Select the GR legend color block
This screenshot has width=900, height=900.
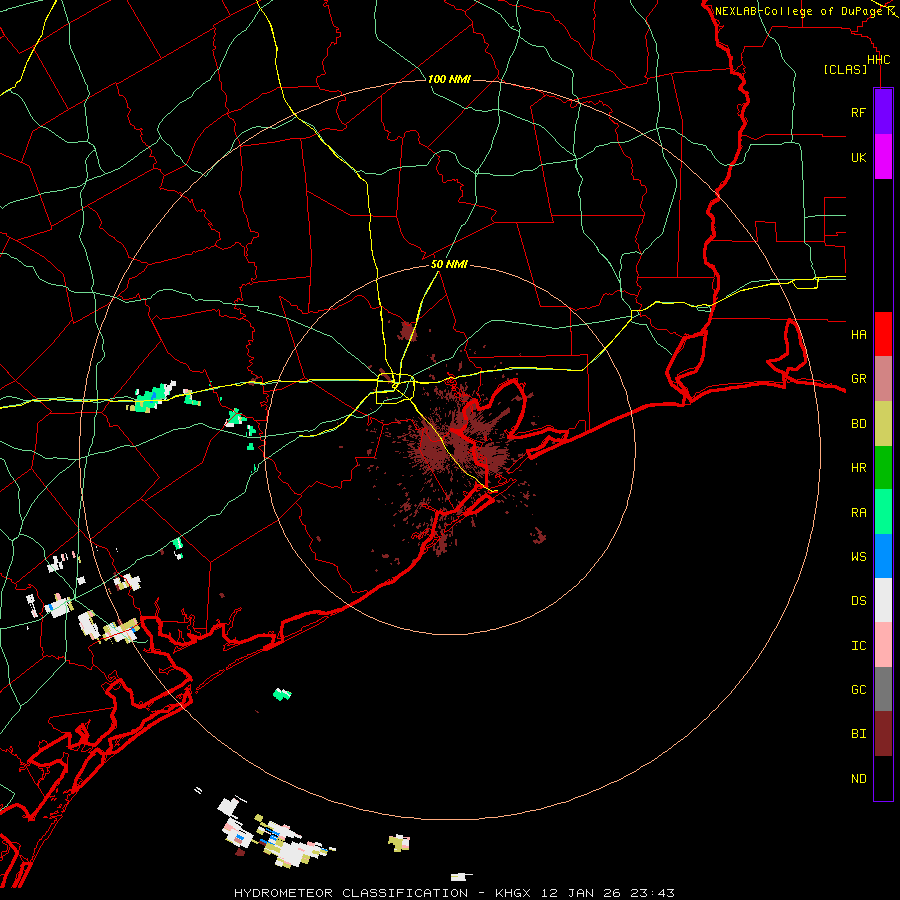tap(883, 379)
